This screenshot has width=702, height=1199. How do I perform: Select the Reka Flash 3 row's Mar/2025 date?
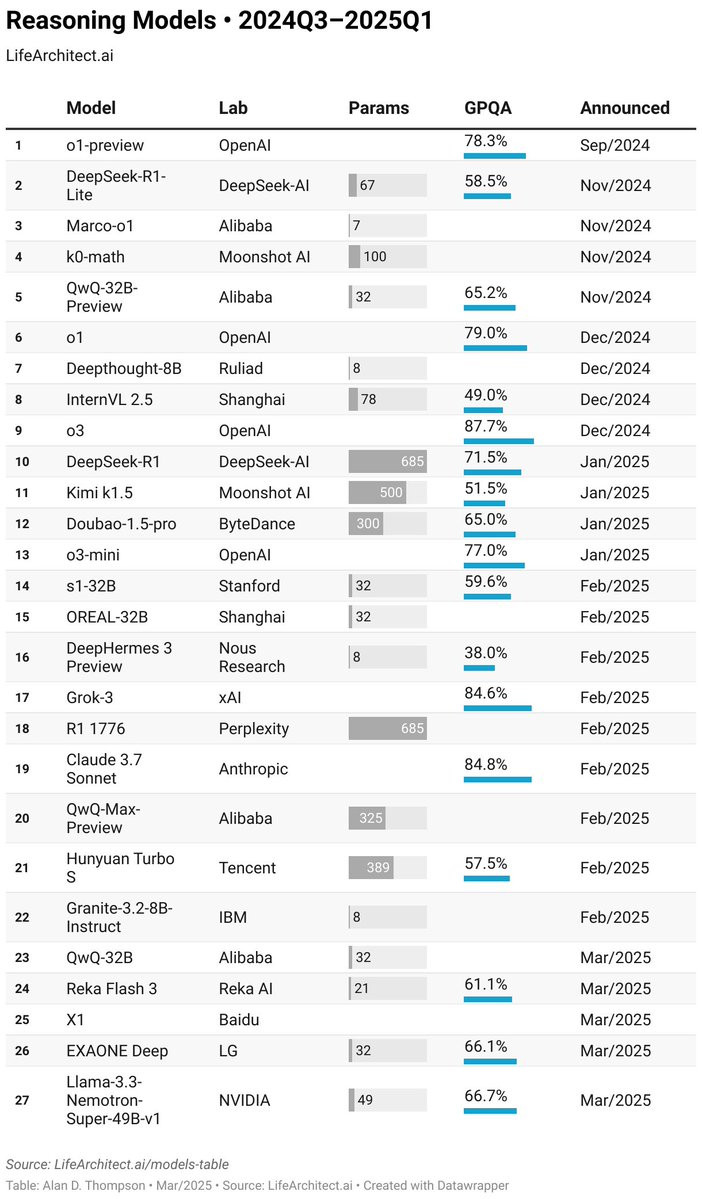coord(616,989)
